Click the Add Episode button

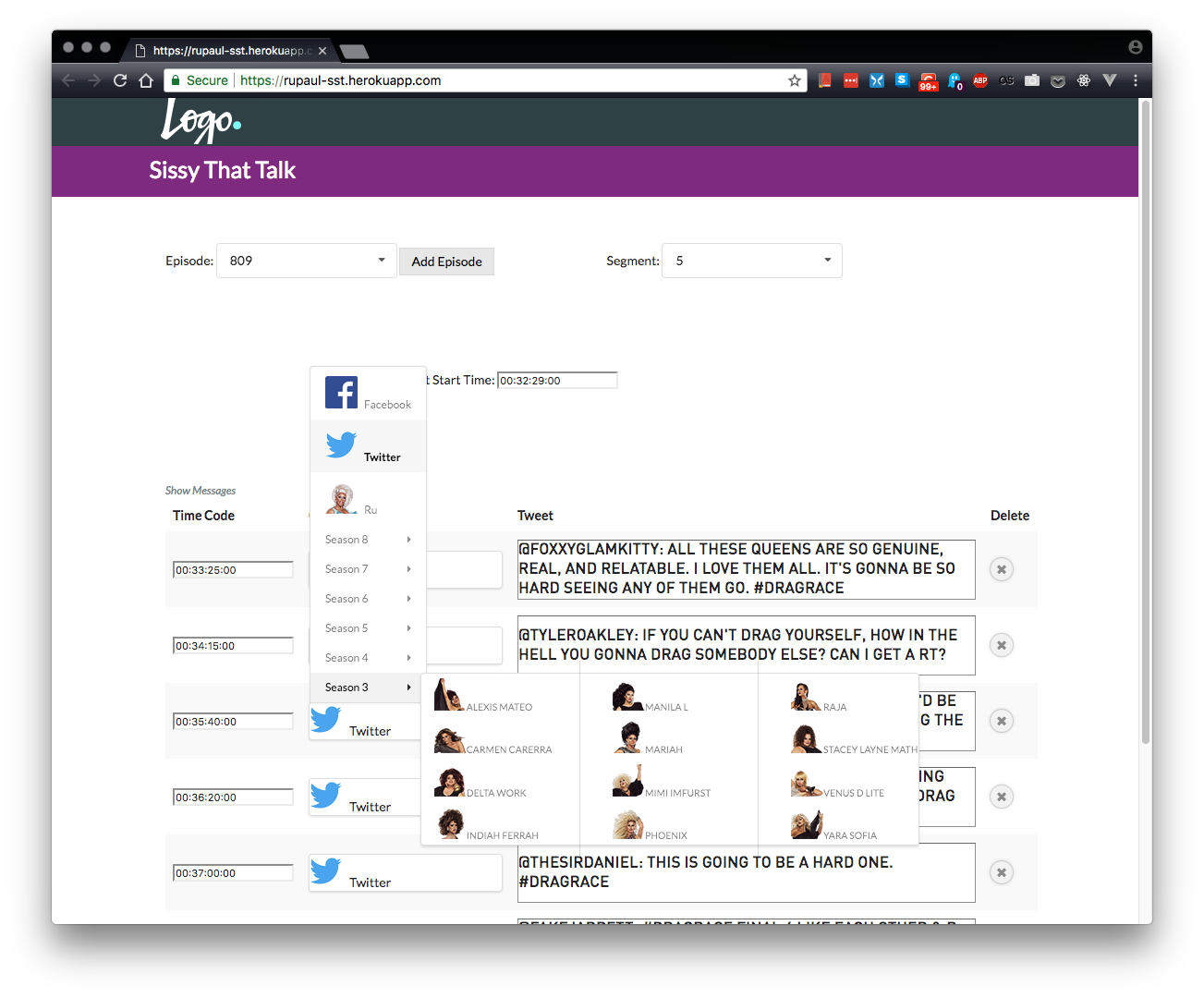click(x=446, y=262)
